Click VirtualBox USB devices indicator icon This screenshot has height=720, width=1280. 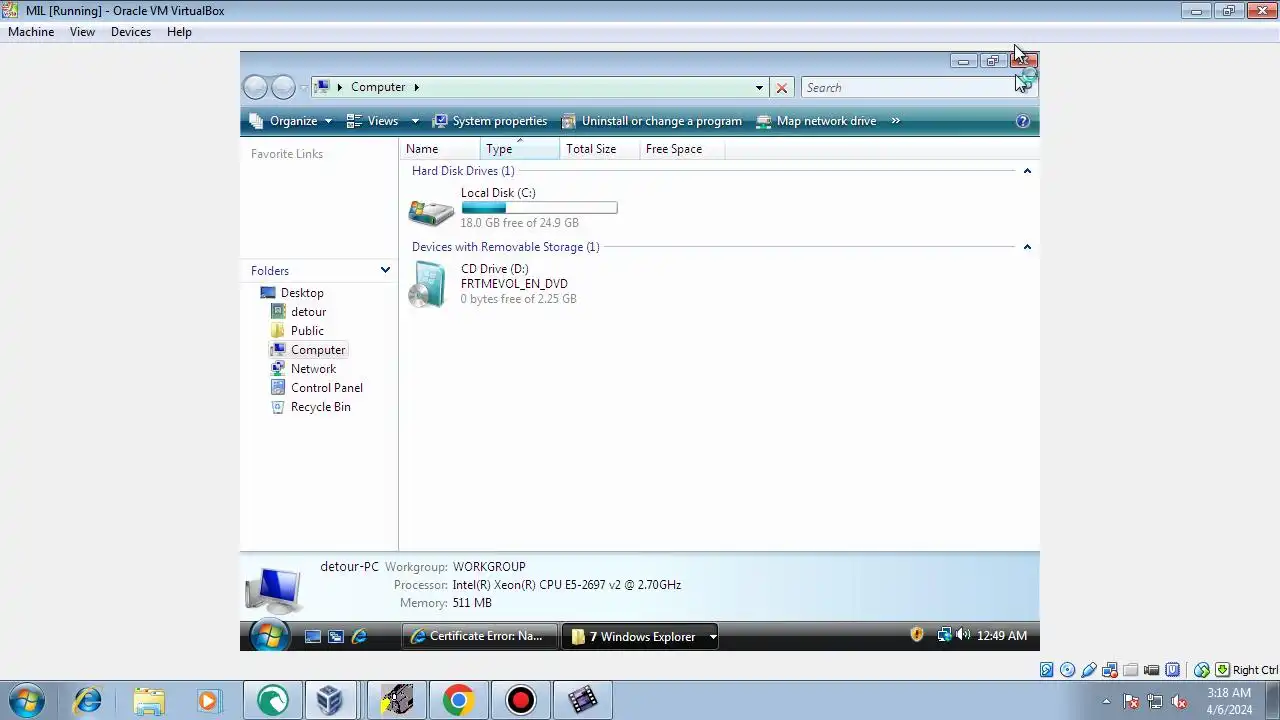point(1089,670)
